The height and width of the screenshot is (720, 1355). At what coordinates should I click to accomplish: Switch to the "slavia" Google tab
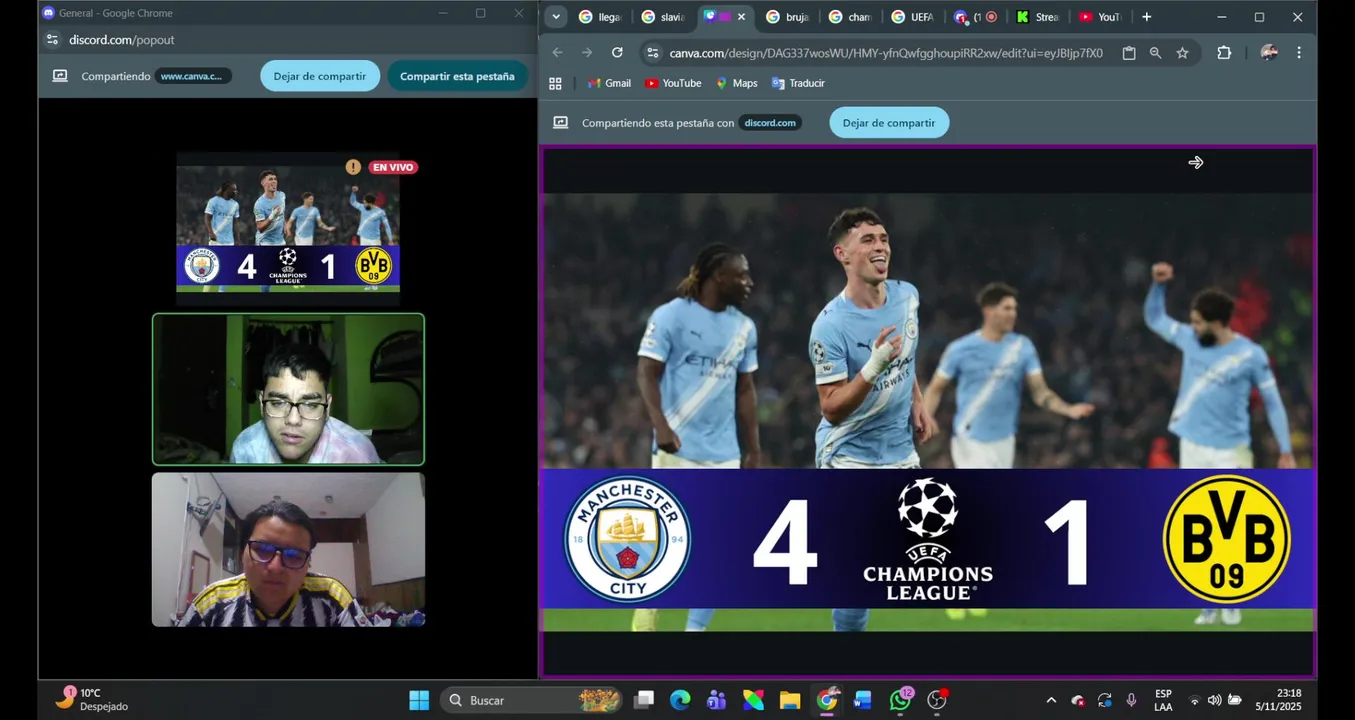[x=663, y=17]
